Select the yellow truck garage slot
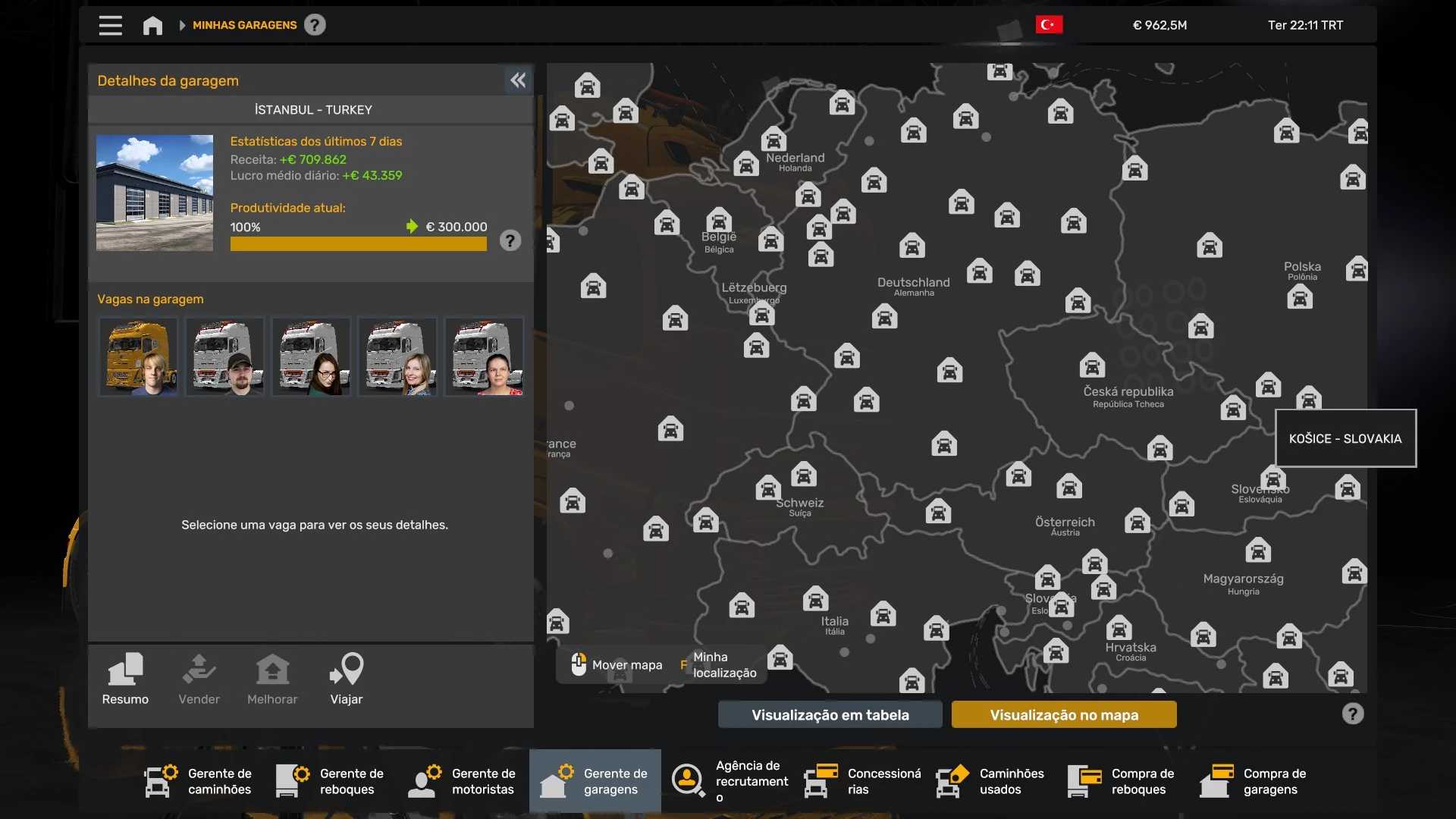The image size is (1456, 819). click(x=138, y=356)
